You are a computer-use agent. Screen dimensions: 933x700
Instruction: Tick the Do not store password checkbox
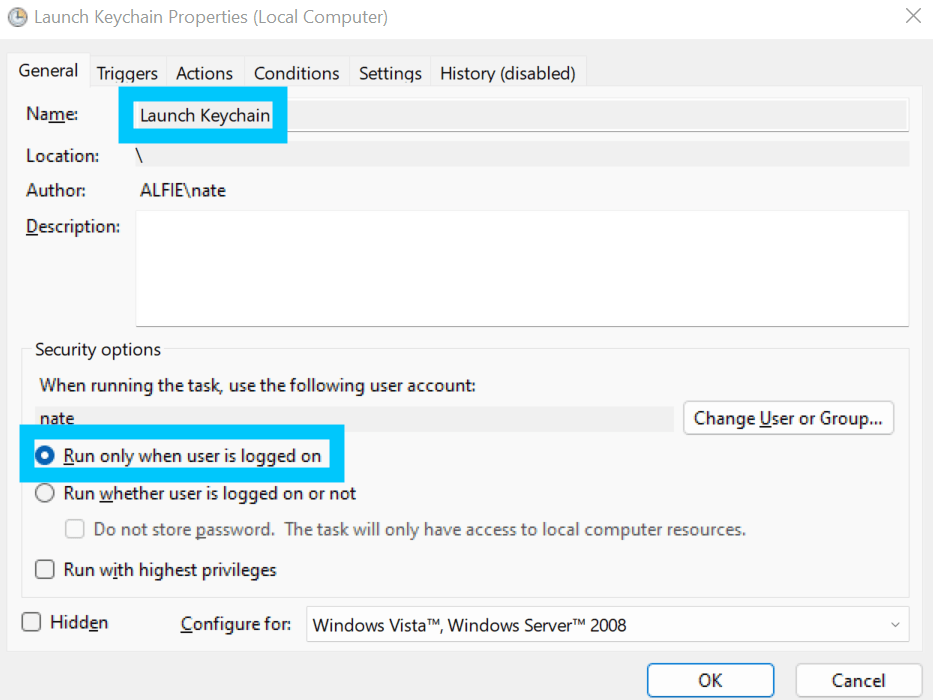point(74,530)
